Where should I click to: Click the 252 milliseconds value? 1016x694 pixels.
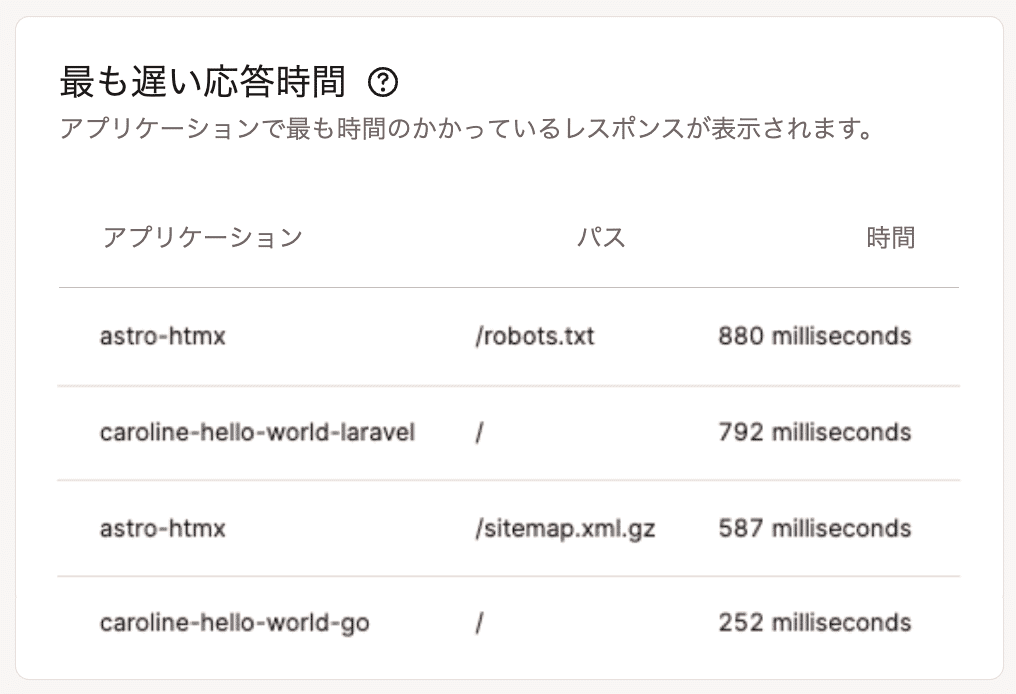[x=814, y=623]
